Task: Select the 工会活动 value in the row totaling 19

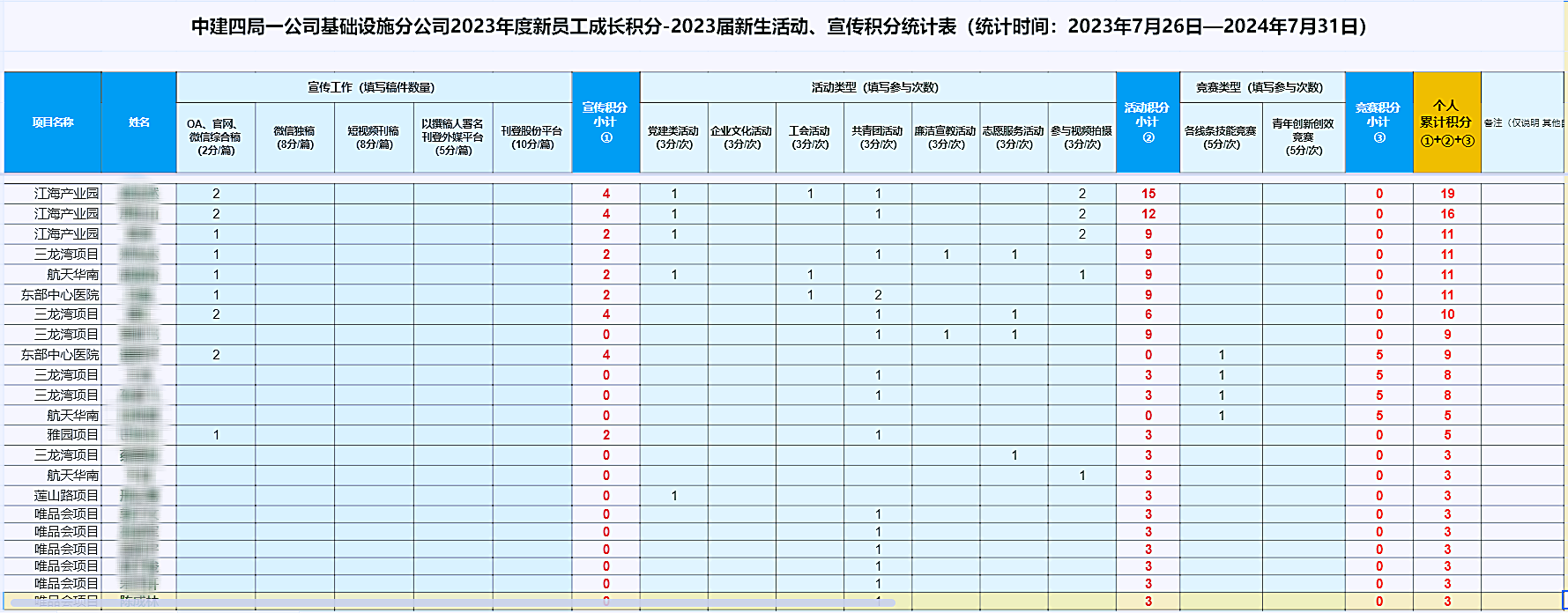Action: (810, 194)
